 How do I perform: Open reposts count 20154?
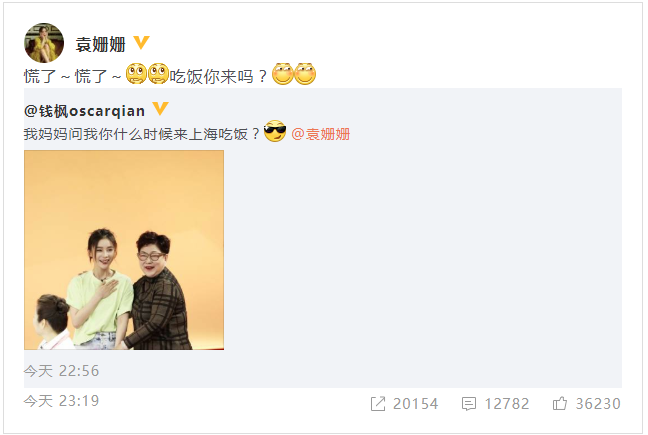[x=415, y=404]
